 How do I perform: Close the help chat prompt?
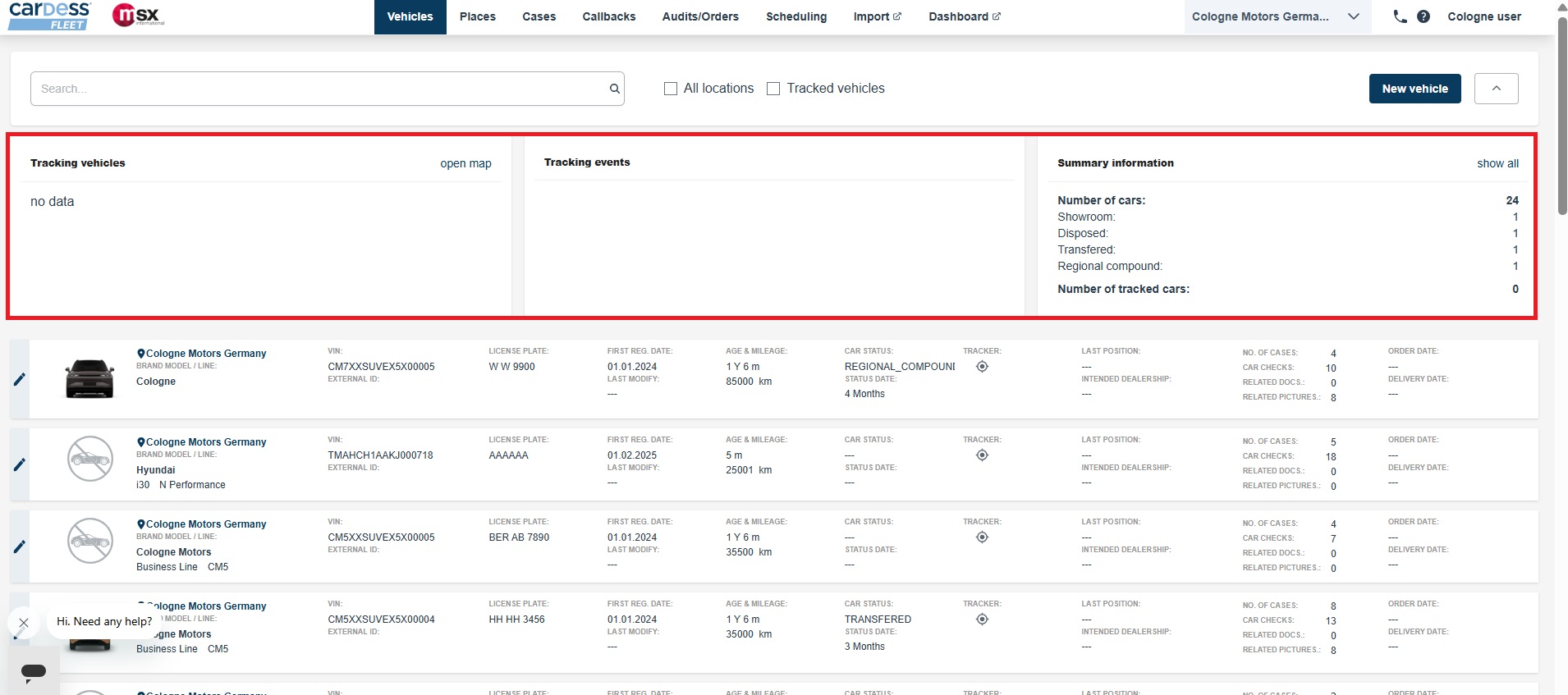coord(24,623)
